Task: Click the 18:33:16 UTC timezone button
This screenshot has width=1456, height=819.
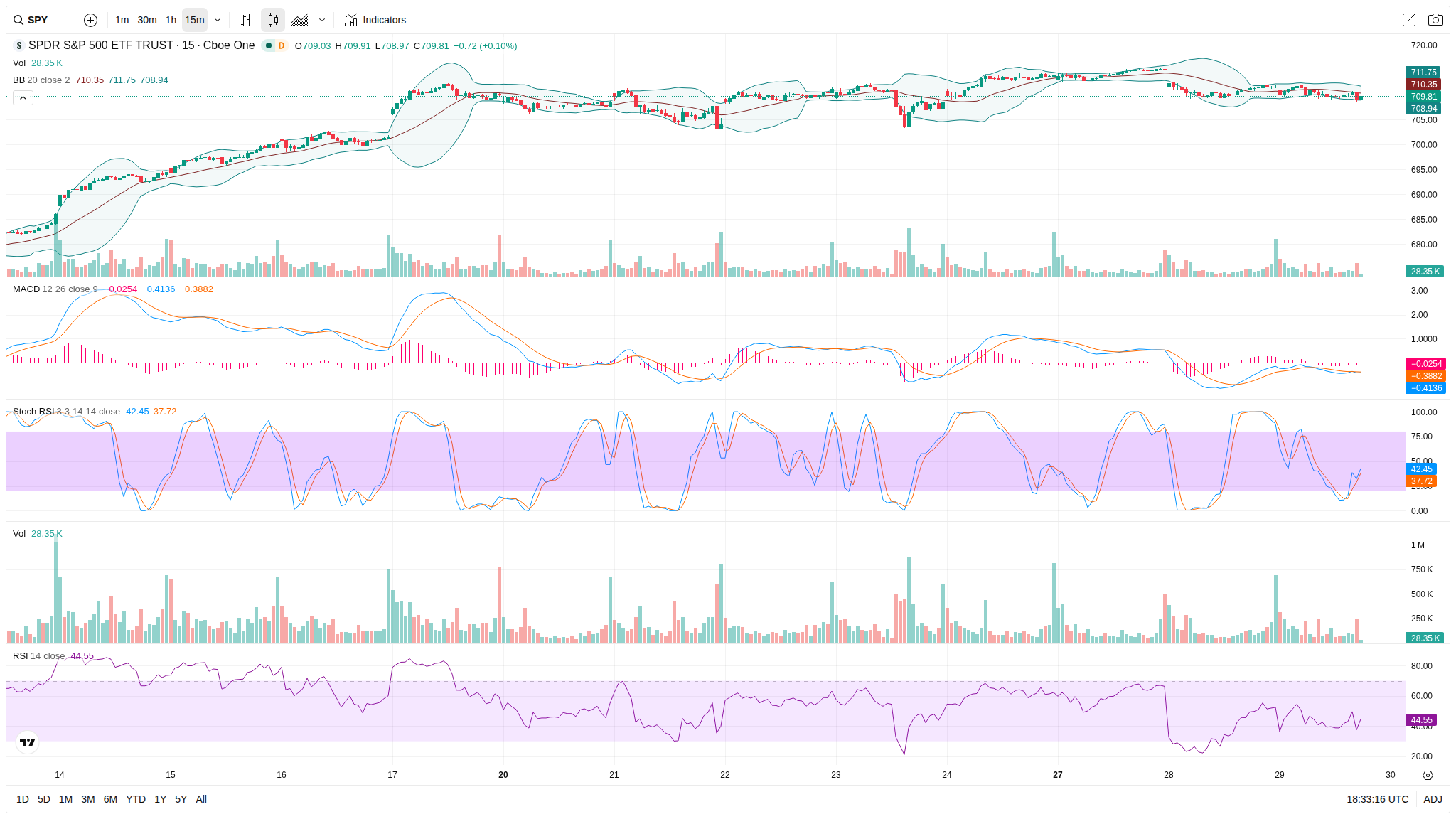Action: click(x=1377, y=799)
